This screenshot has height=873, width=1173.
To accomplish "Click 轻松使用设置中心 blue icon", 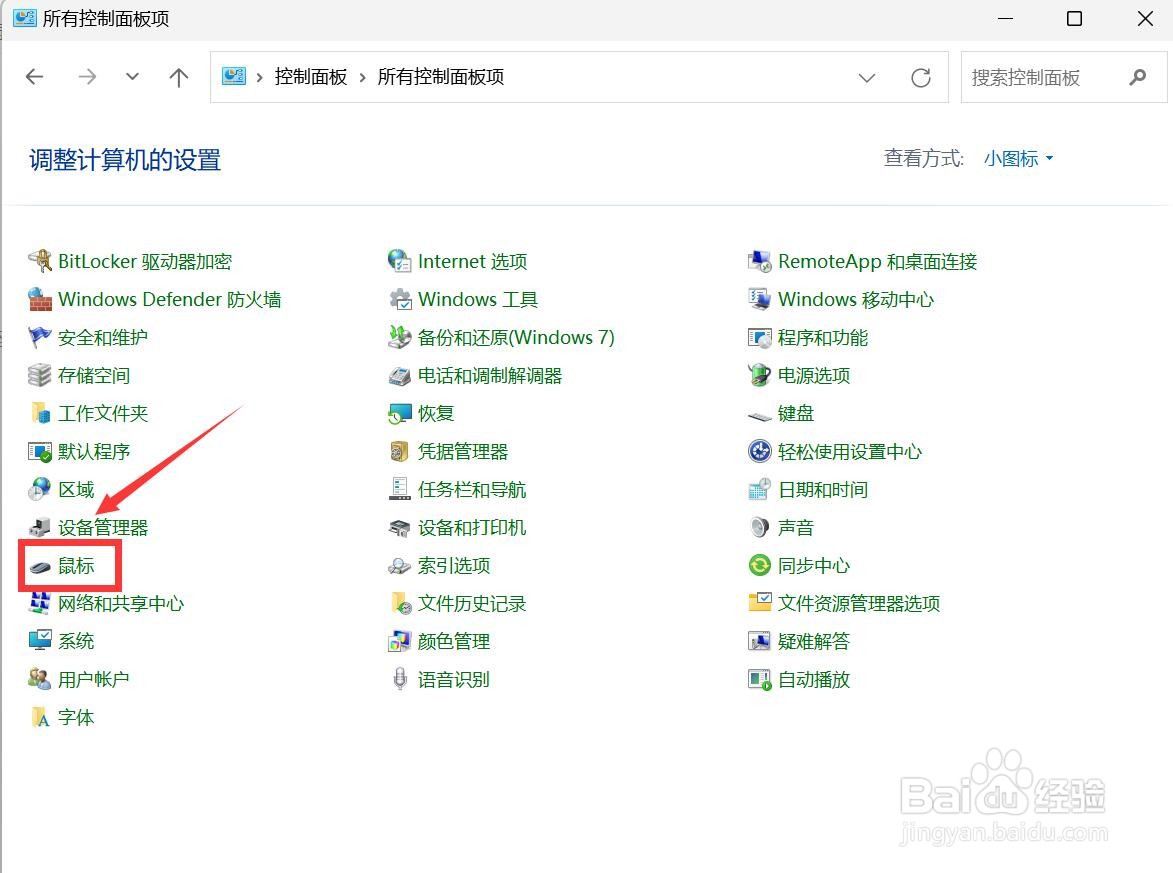I will pos(759,452).
